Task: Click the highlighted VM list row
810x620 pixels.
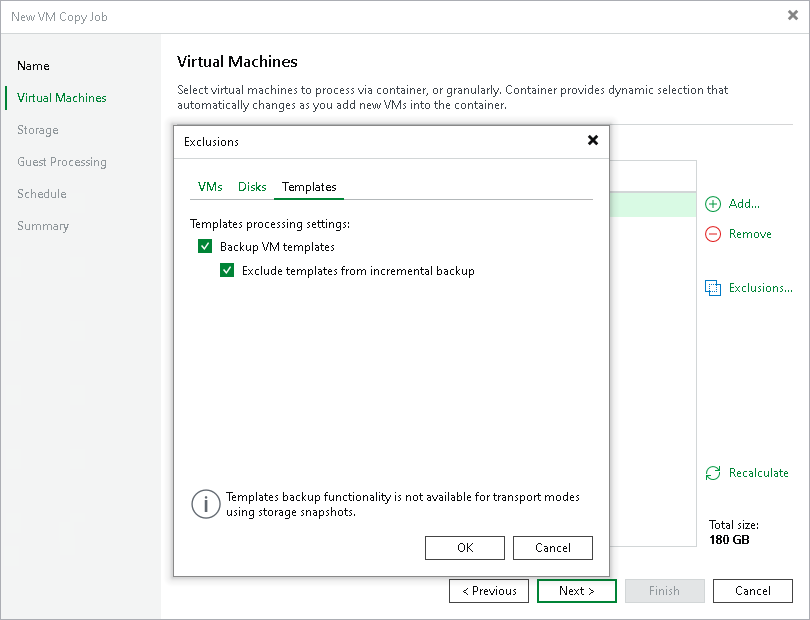Action: pos(653,205)
